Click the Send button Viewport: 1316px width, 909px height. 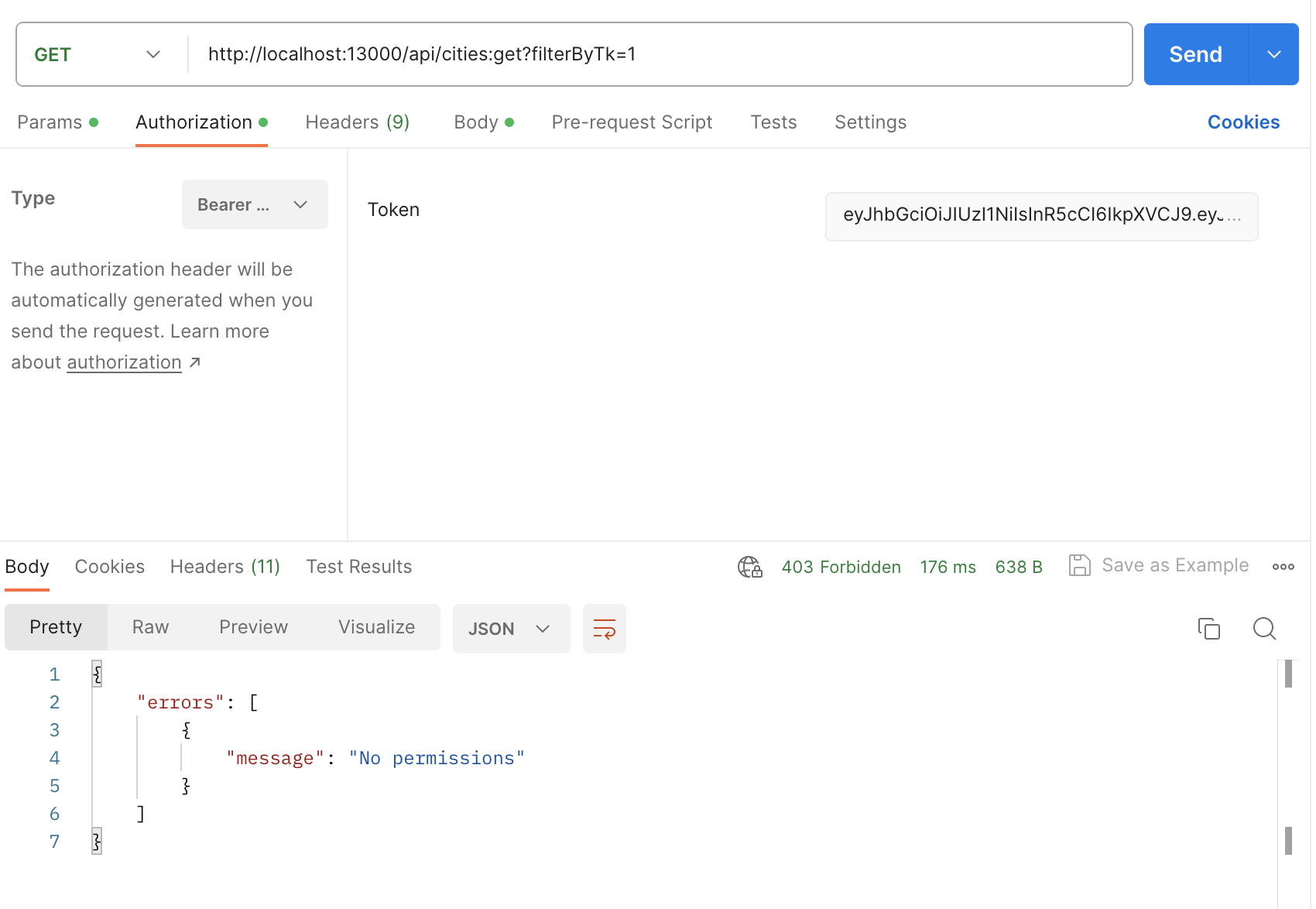click(1194, 53)
